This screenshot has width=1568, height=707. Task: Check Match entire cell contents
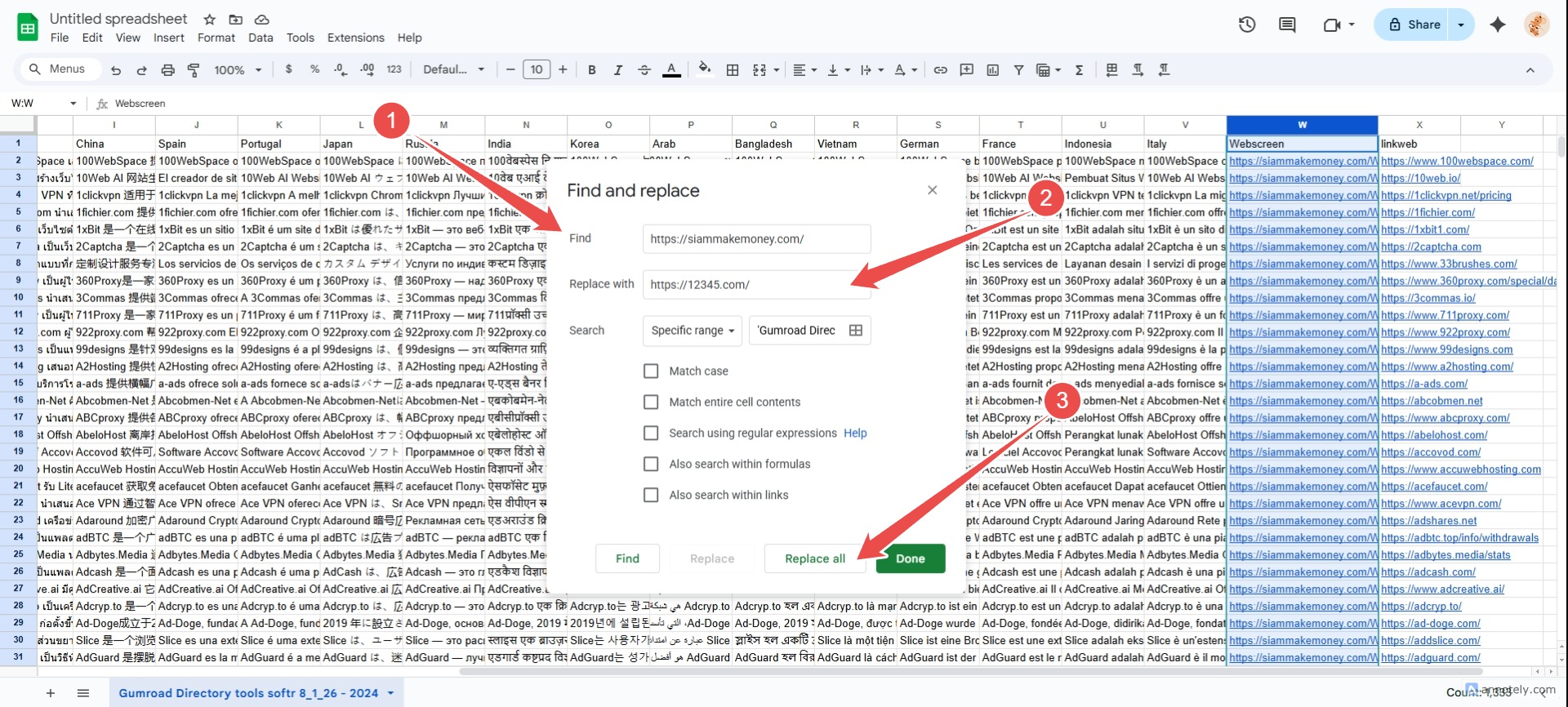[x=651, y=402]
